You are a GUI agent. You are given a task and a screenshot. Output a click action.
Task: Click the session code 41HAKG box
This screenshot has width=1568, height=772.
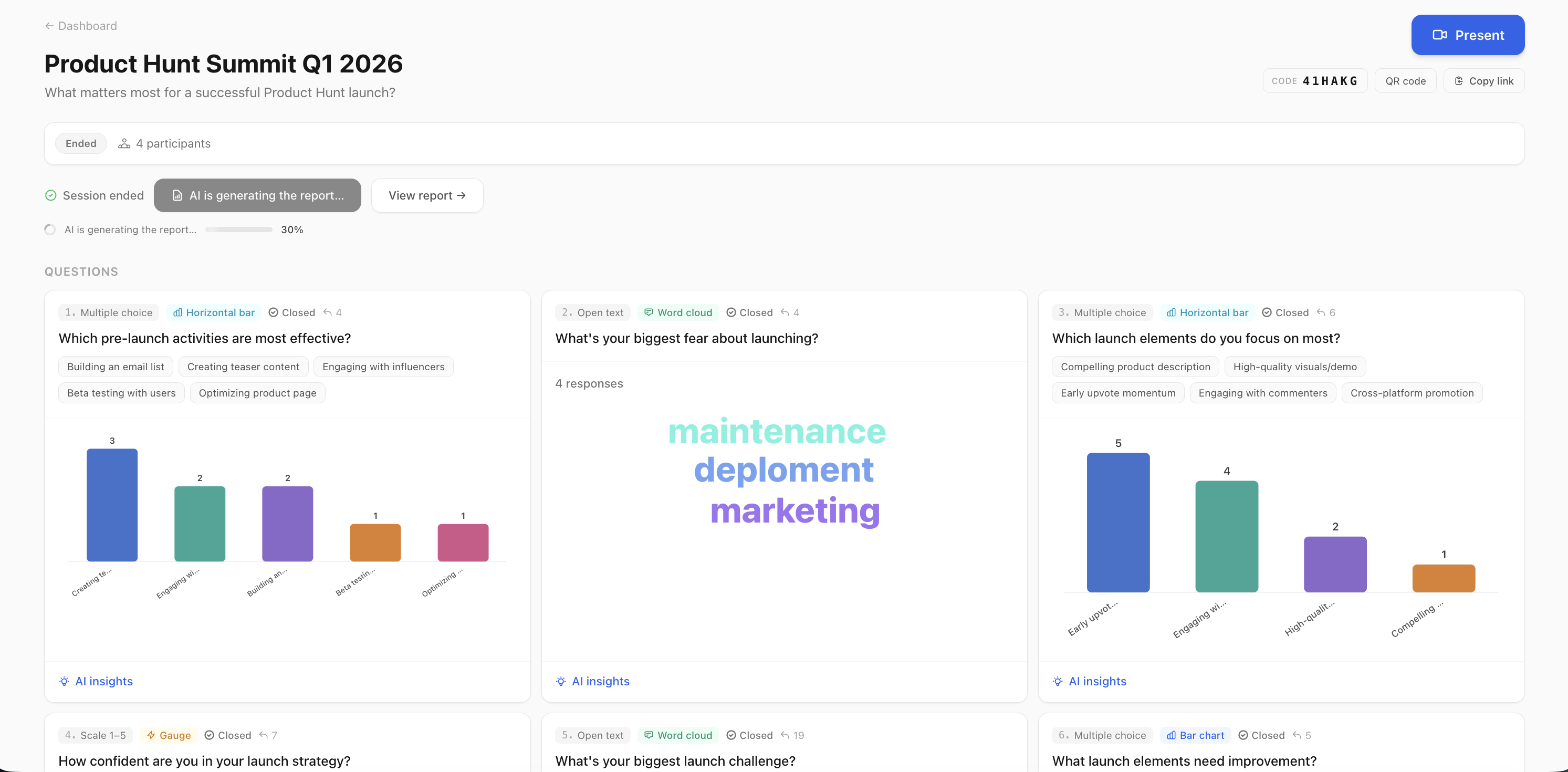[1314, 81]
